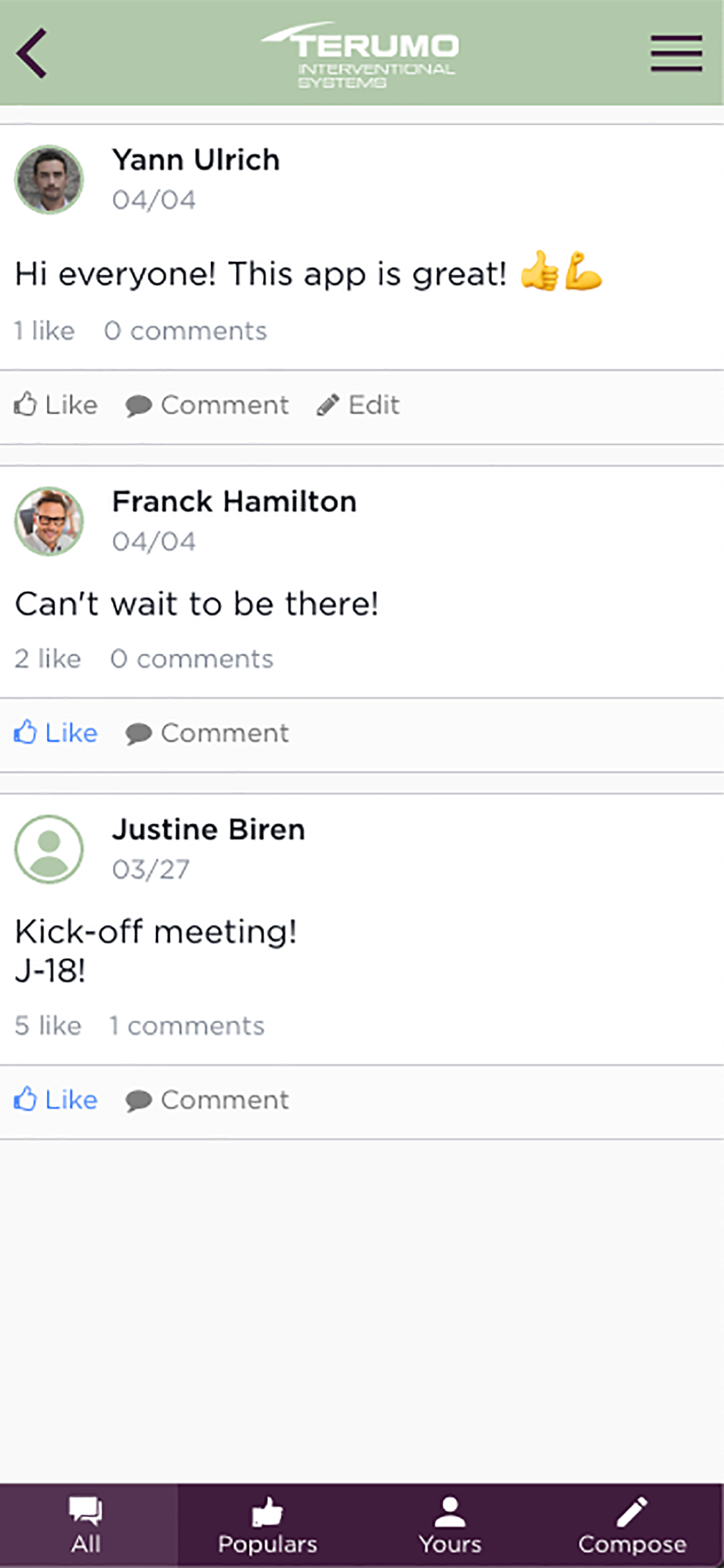The width and height of the screenshot is (724, 1568).
Task: Open Compose to write a post
Action: point(632,1525)
